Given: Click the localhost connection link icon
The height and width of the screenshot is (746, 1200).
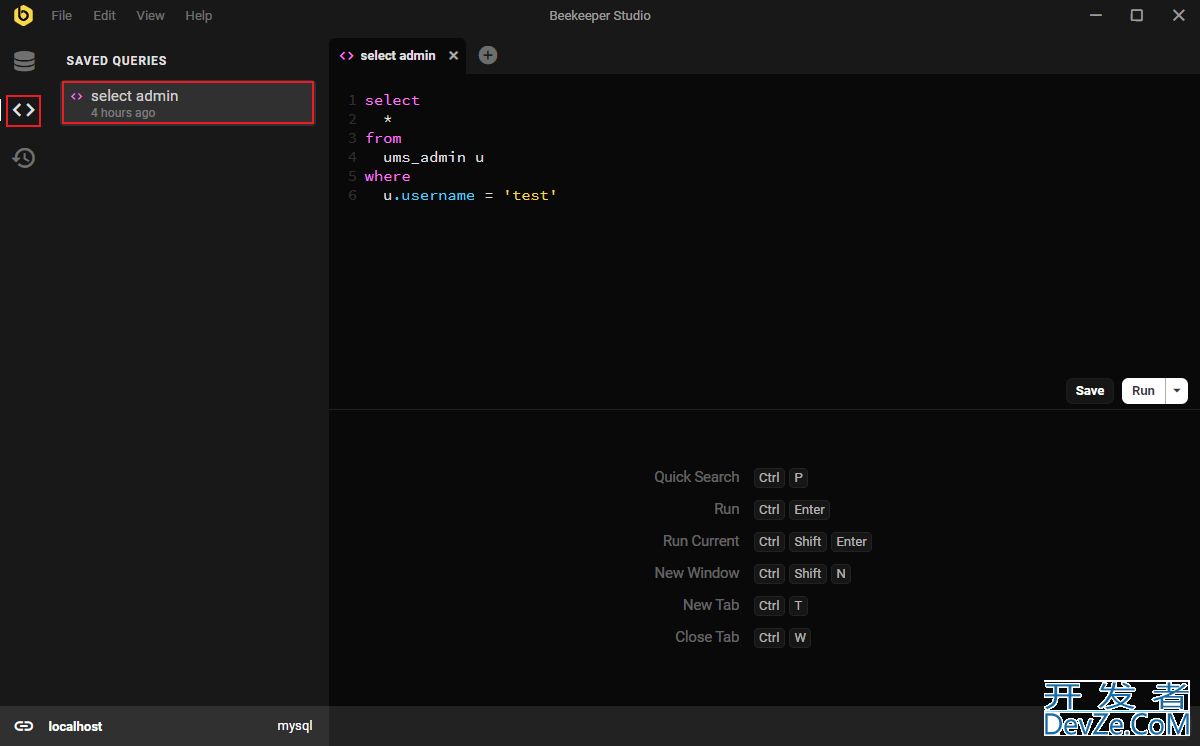Looking at the screenshot, I should point(24,726).
